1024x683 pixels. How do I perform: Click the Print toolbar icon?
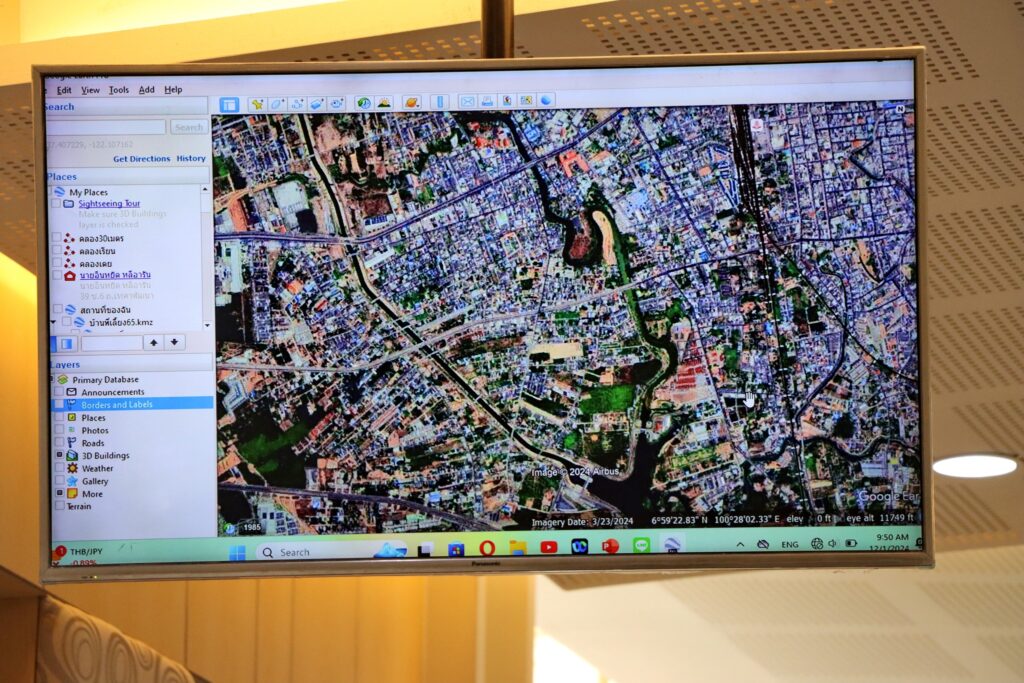point(487,101)
